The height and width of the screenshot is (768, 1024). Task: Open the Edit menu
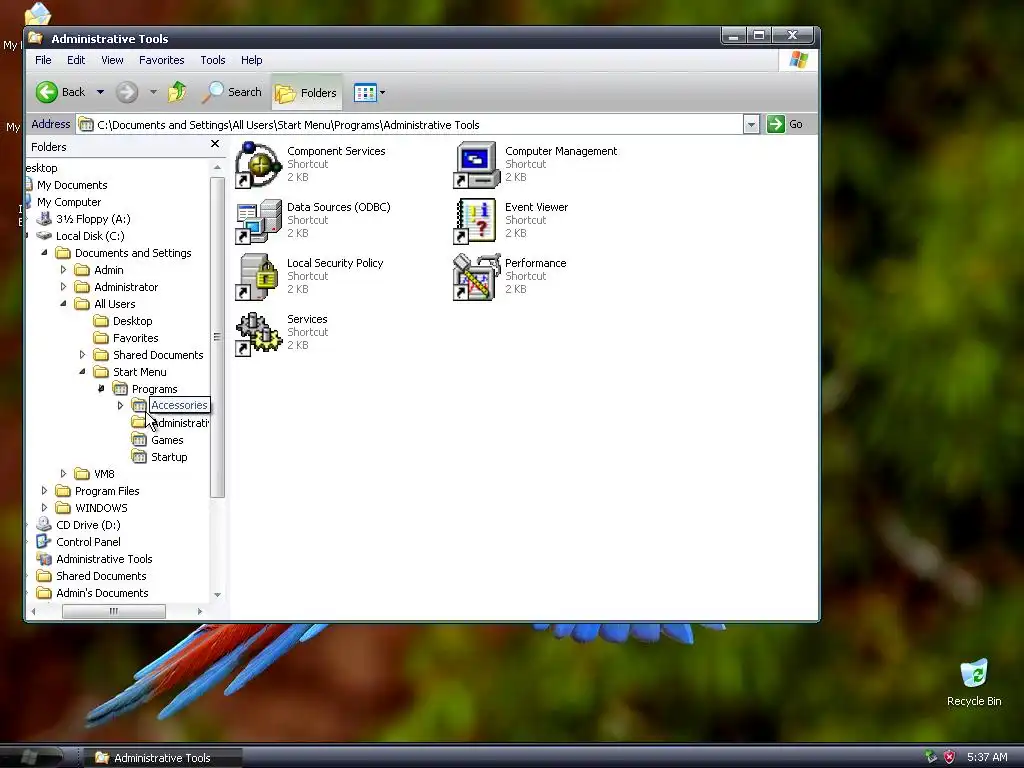point(76,60)
